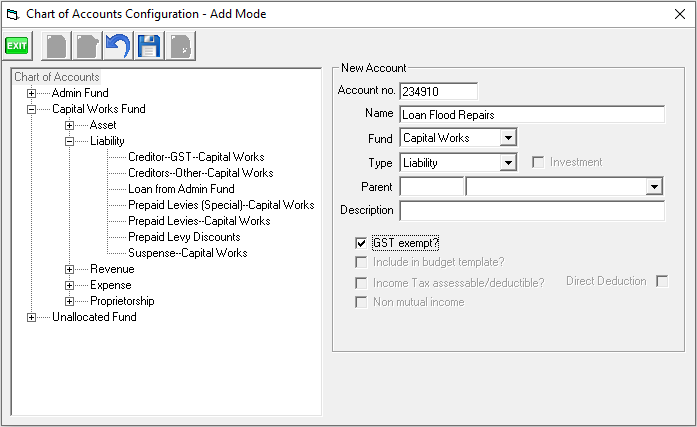The height and width of the screenshot is (427, 697).
Task: Click the greyed-out page icon right of save
Action: click(181, 46)
